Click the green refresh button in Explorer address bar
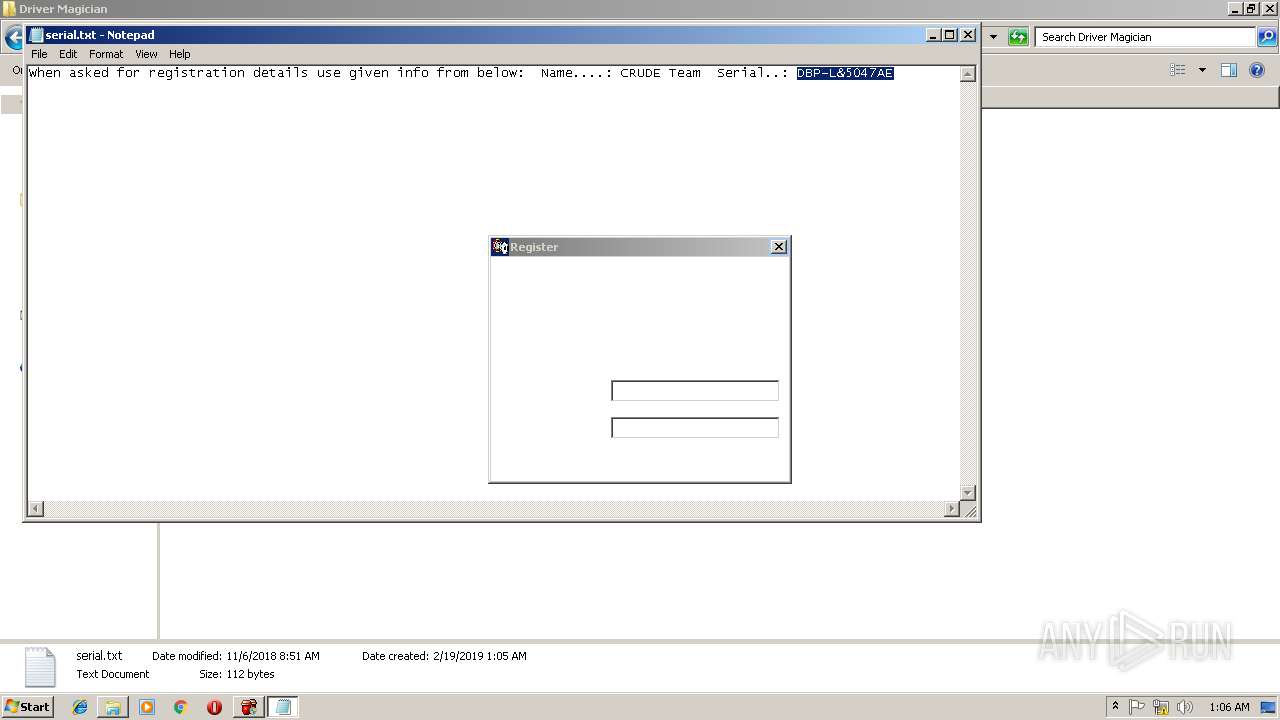Viewport: 1280px width, 720px height. tap(1018, 37)
